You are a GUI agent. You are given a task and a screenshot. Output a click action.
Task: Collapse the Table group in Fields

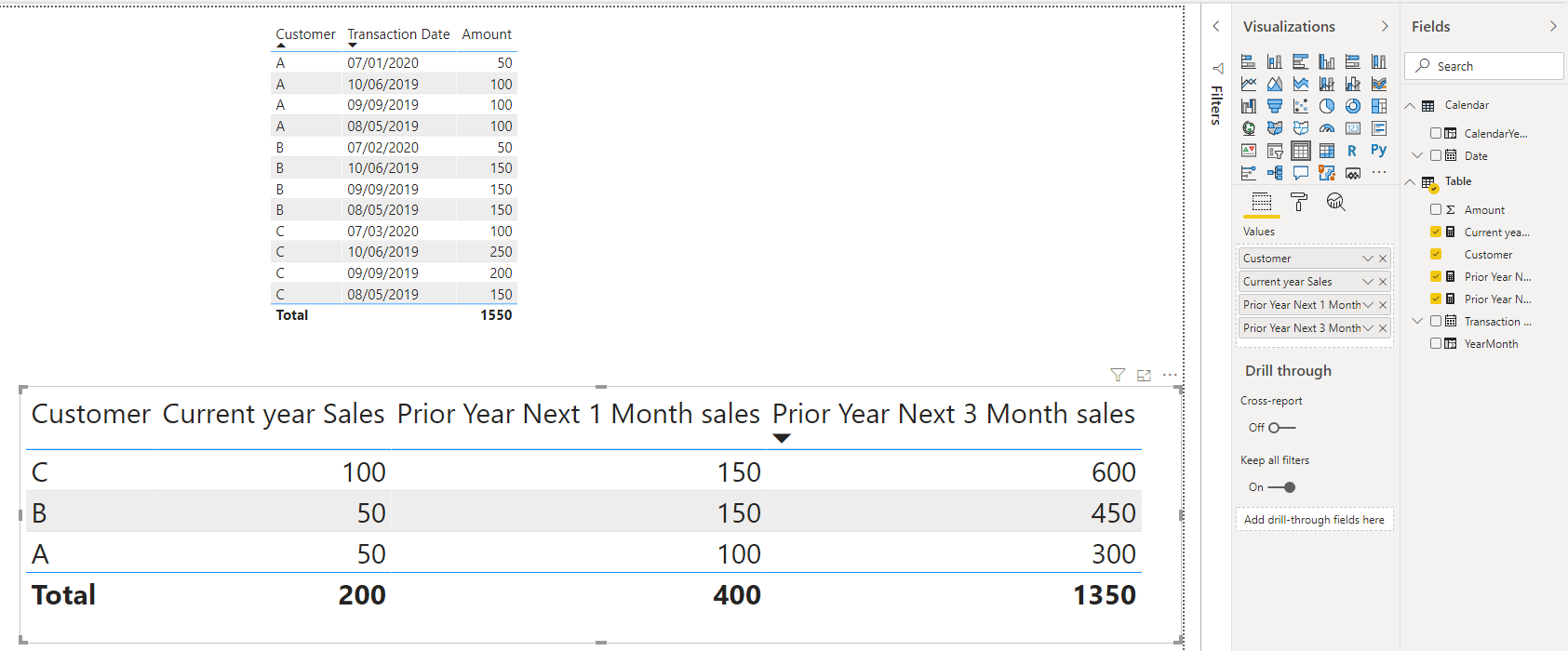1410,181
